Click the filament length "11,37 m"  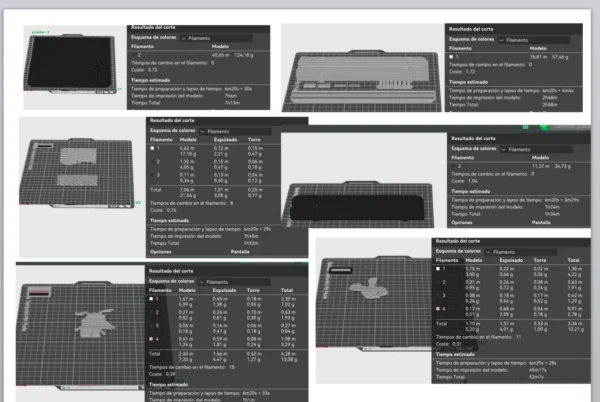coord(541,166)
